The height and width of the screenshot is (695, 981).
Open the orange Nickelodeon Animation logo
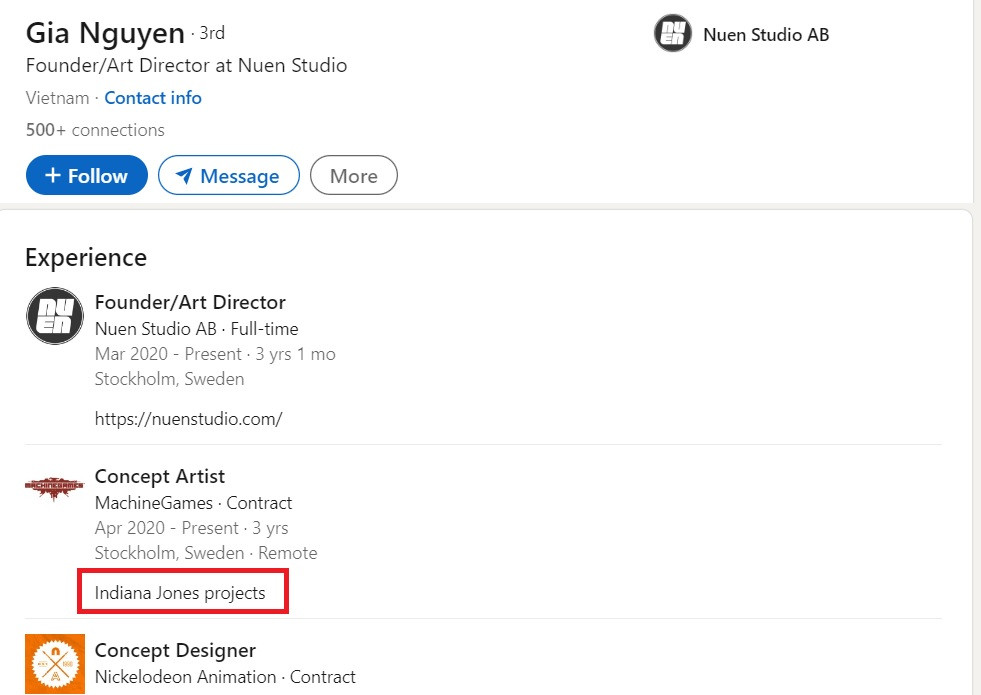tap(55, 664)
